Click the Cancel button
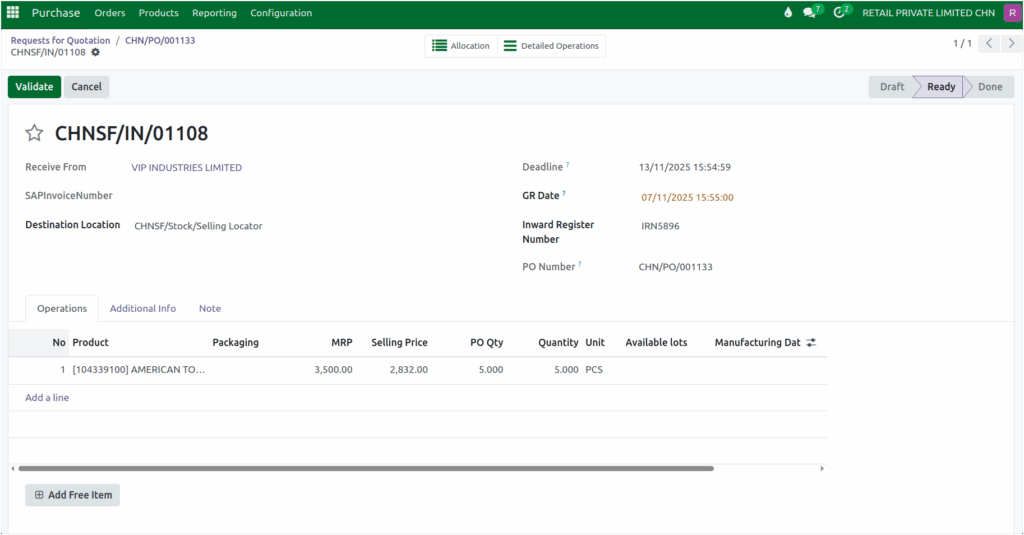Viewport: 1024px width, 535px height. pyautogui.click(x=86, y=87)
